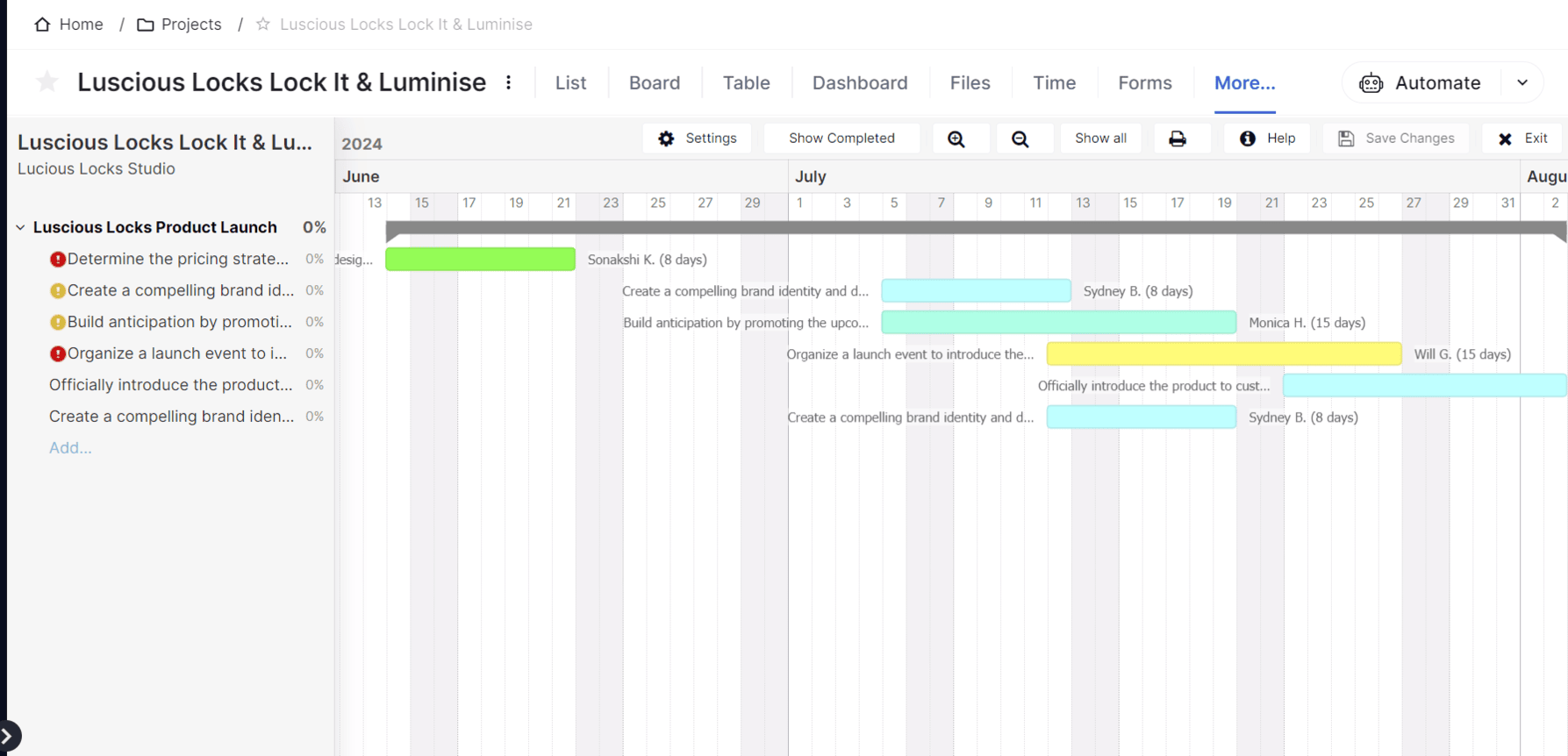Toggle Show Completed tasks

coord(841,139)
